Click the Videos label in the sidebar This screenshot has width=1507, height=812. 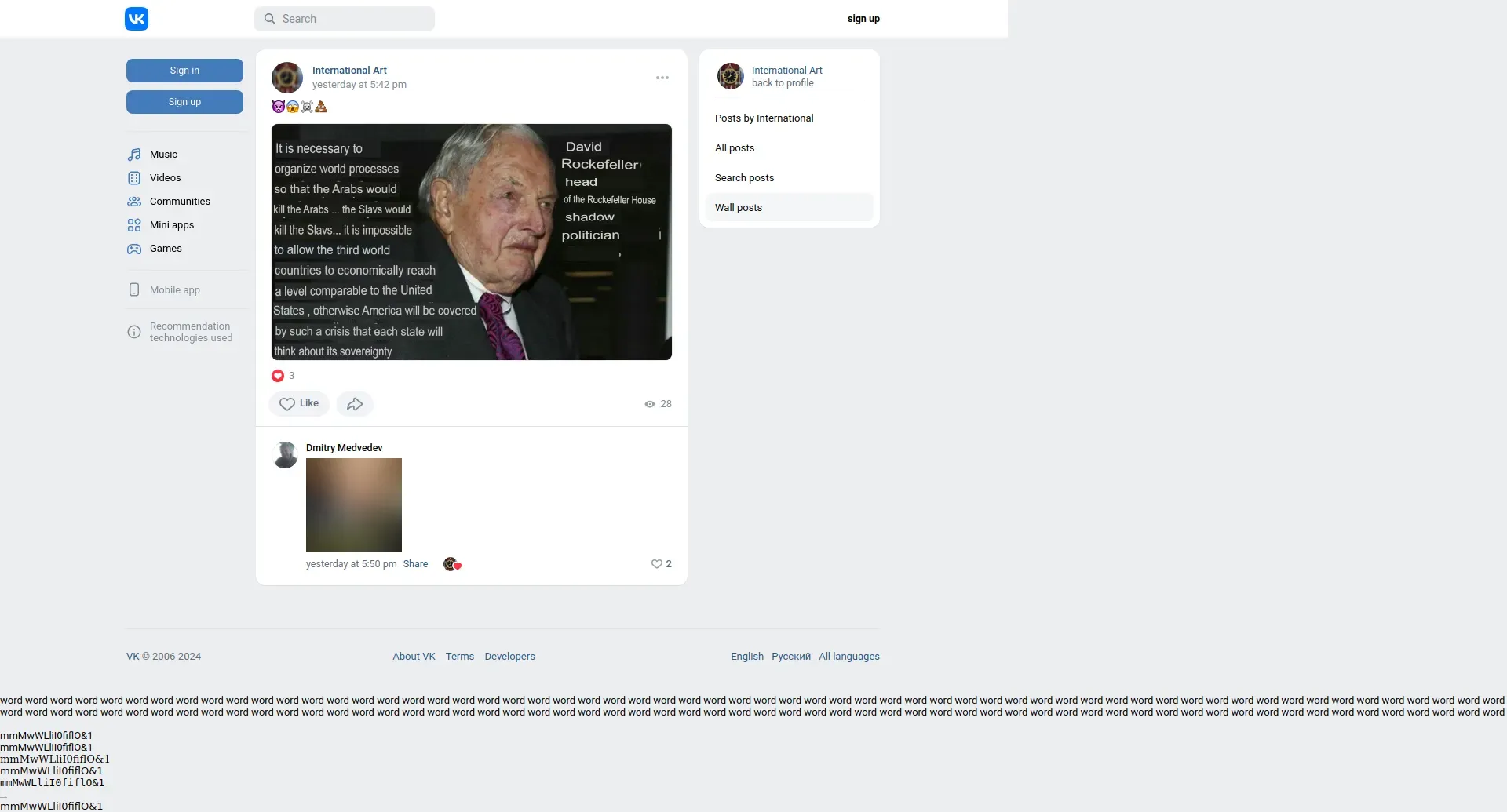pos(166,178)
